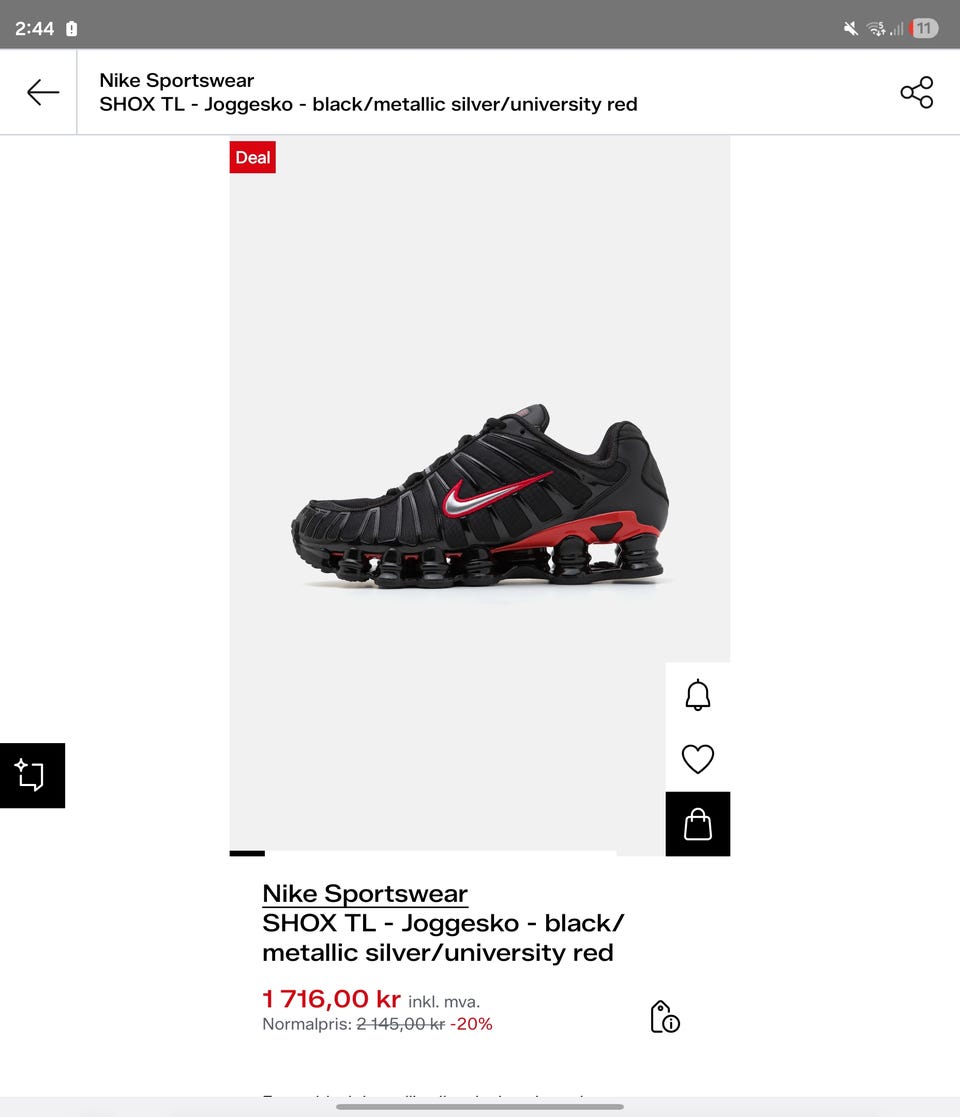The height and width of the screenshot is (1117, 960).
Task: Tap the -20% discount label
Action: click(x=471, y=1024)
